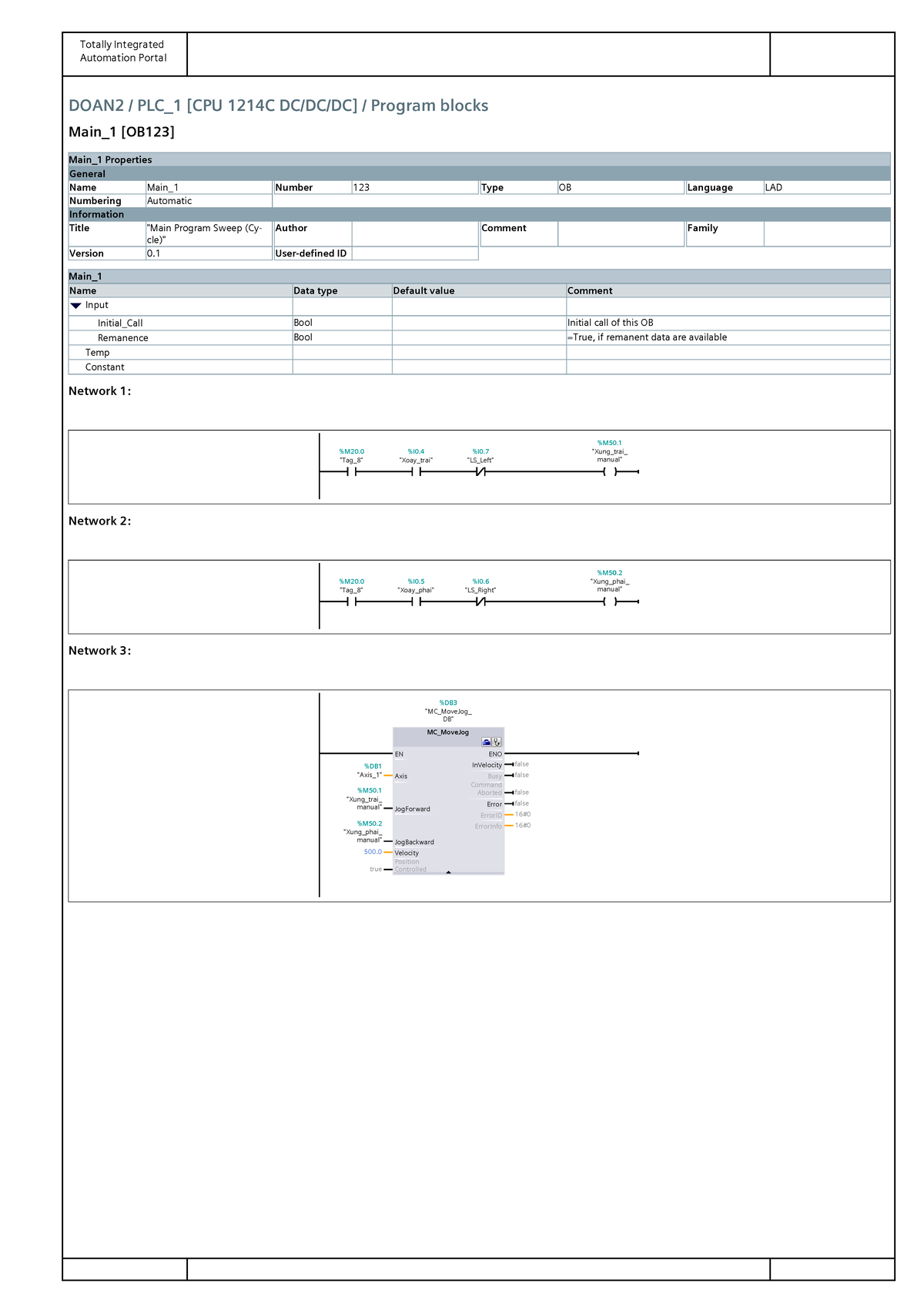Screen dimensions: 924x1307
Task: Select Xoay_trai contact symbol in Network 1
Action: [x=417, y=471]
